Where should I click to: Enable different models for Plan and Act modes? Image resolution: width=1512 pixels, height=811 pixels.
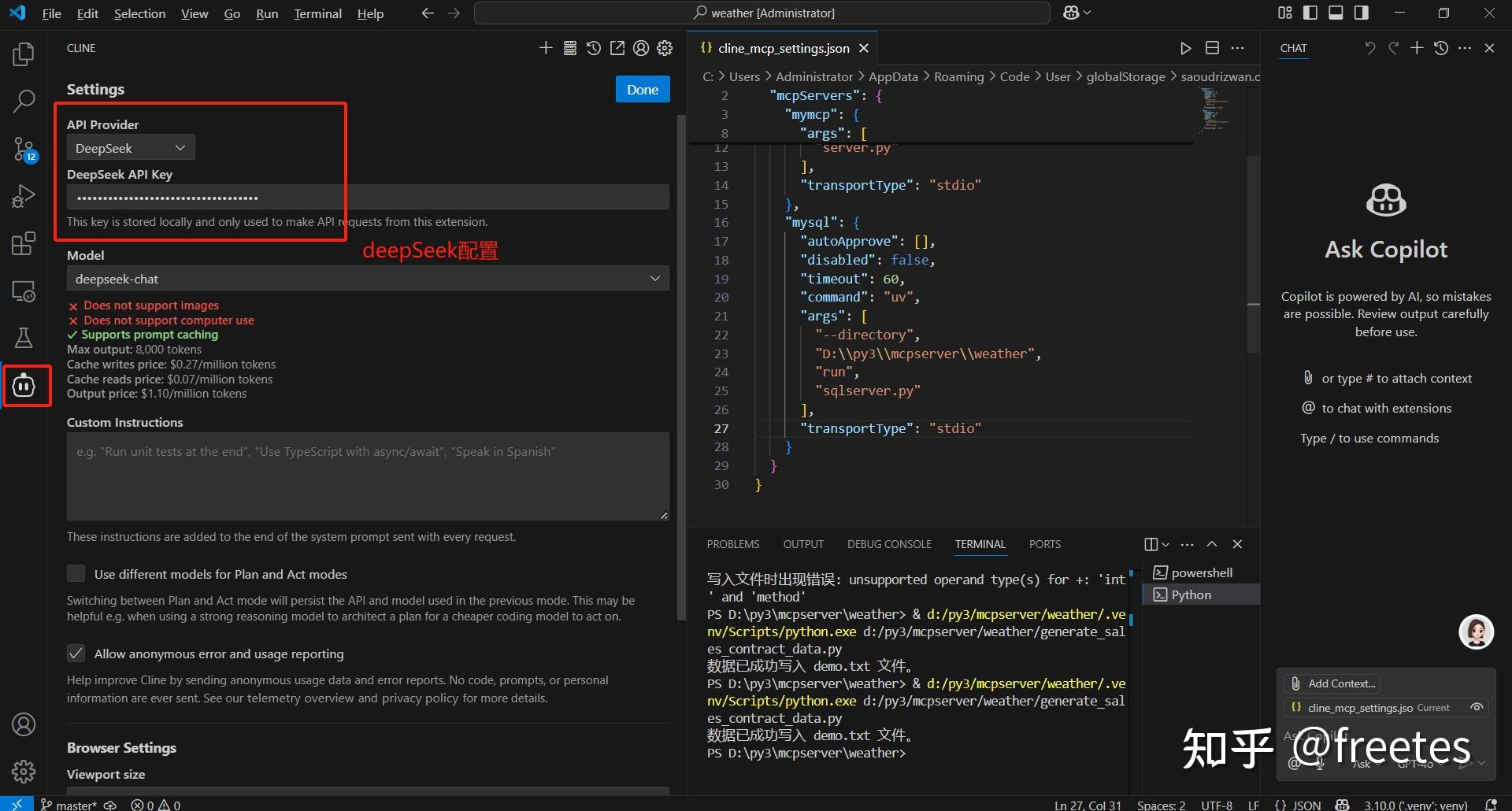click(76, 574)
